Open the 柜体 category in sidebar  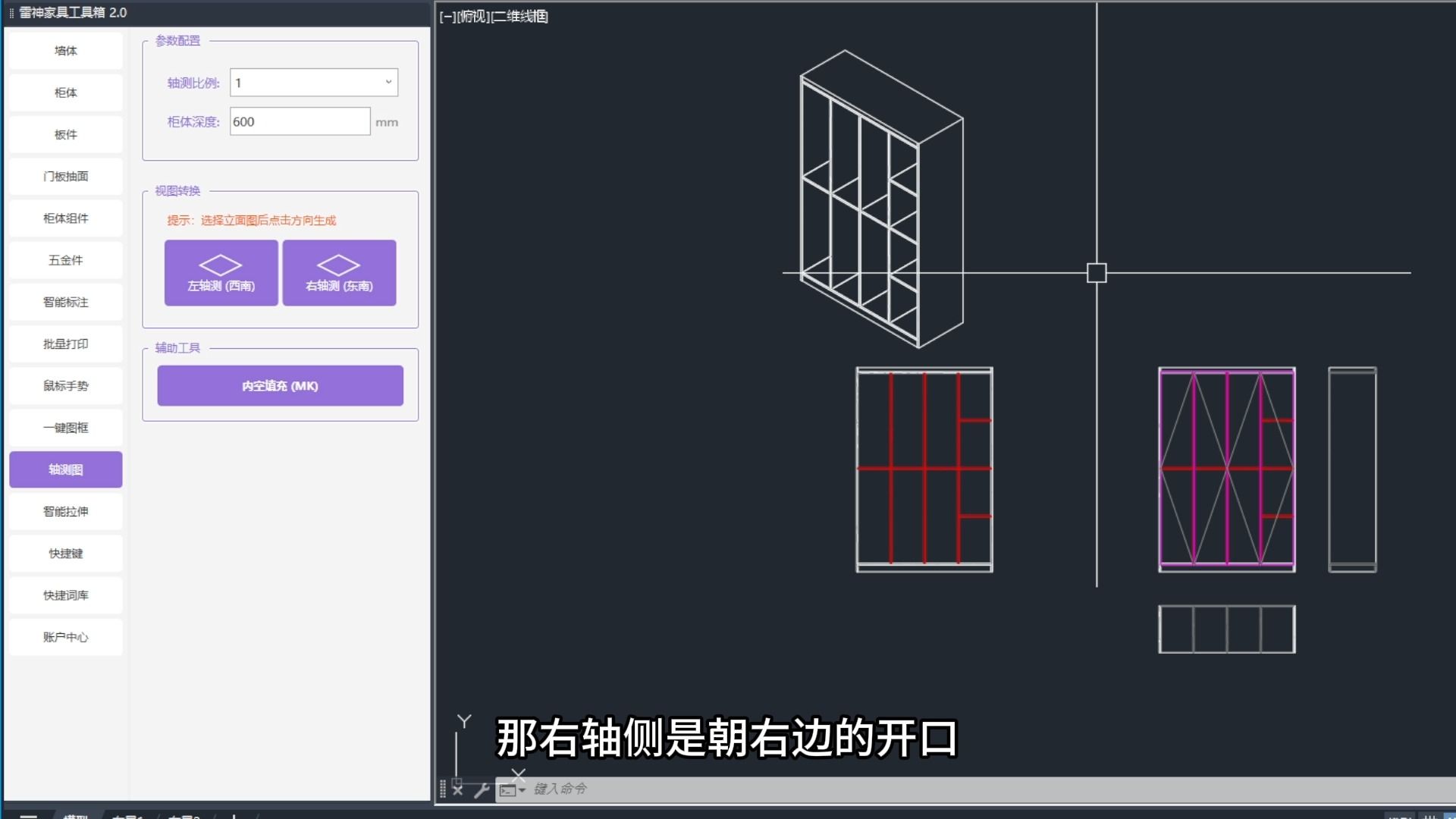[x=66, y=93]
